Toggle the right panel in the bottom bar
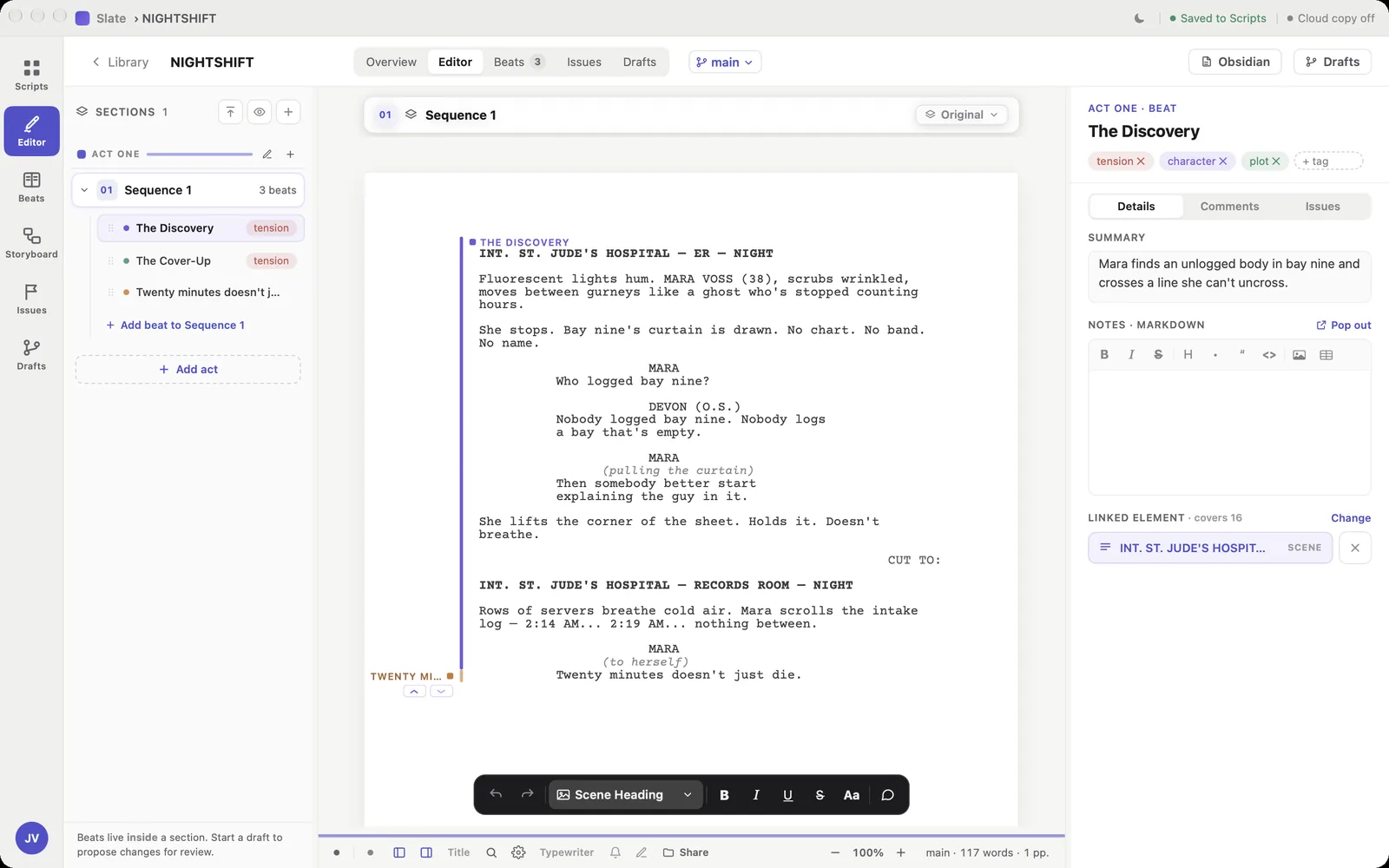1389x868 pixels. pyautogui.click(x=426, y=852)
